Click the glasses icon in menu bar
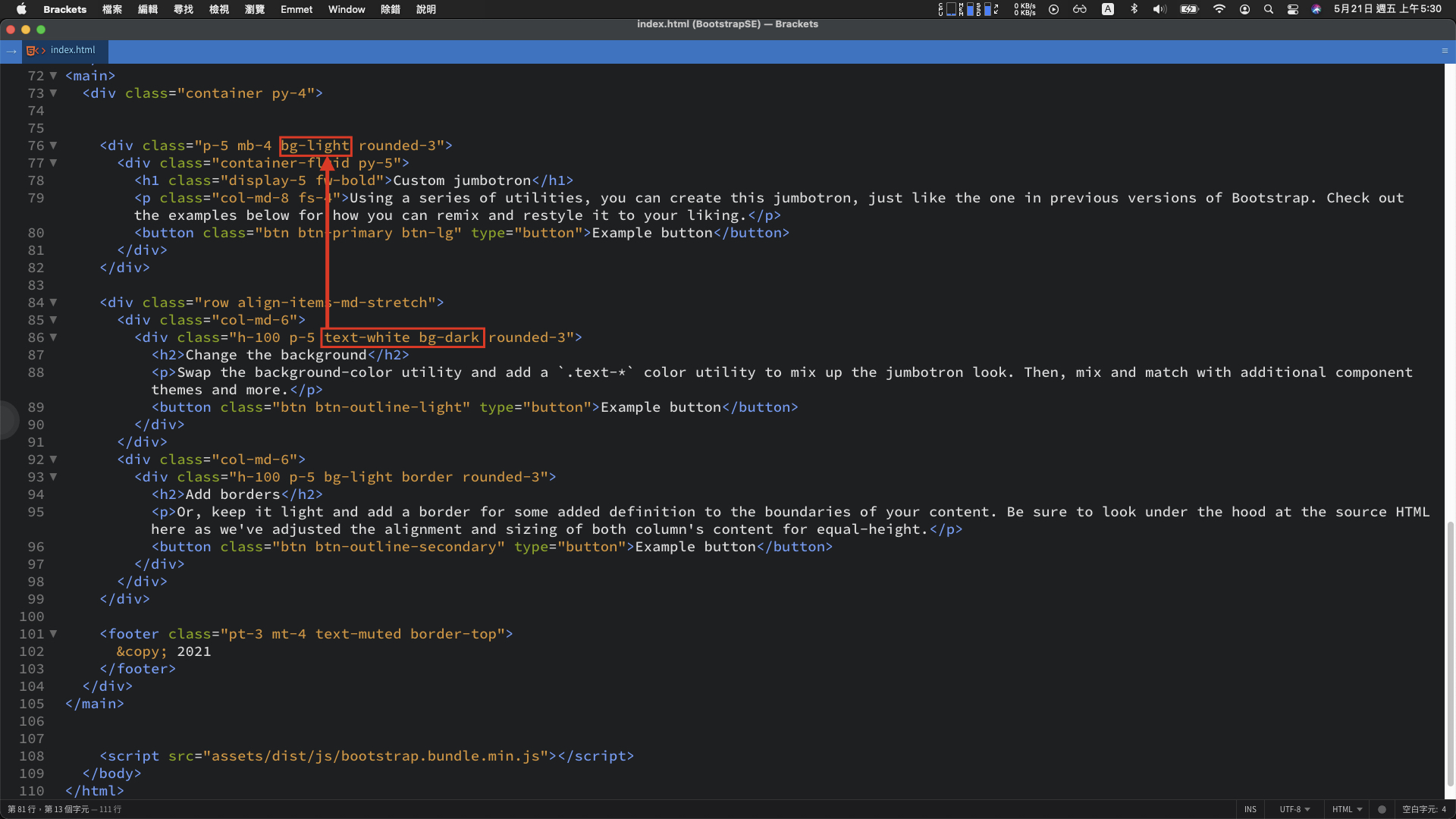 [x=1080, y=9]
